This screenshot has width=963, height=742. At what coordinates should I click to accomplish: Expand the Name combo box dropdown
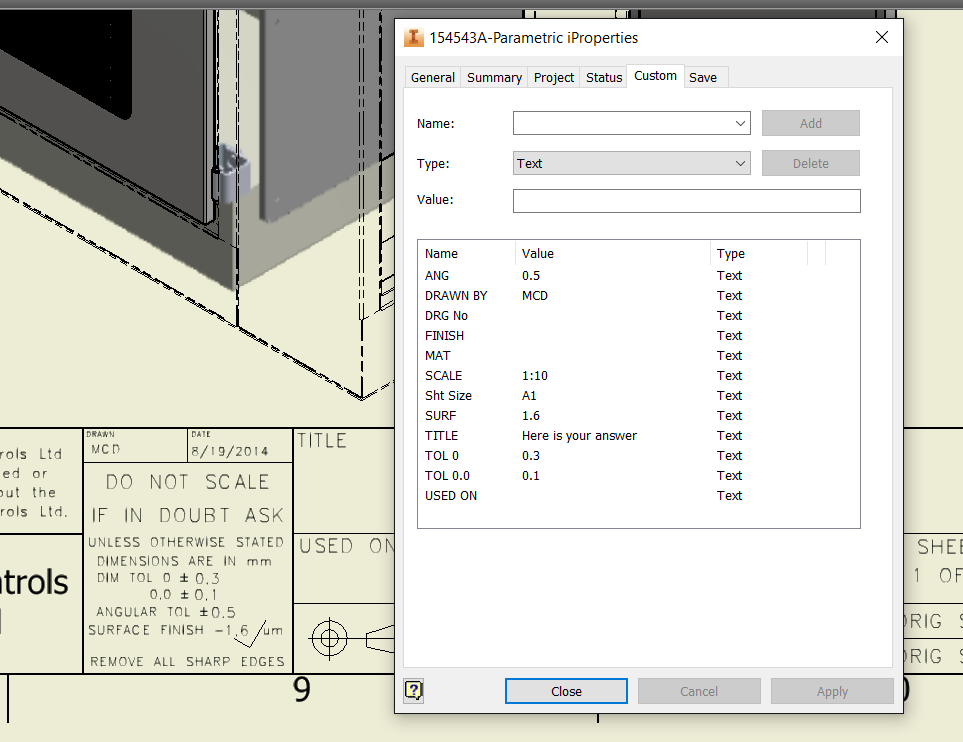741,123
